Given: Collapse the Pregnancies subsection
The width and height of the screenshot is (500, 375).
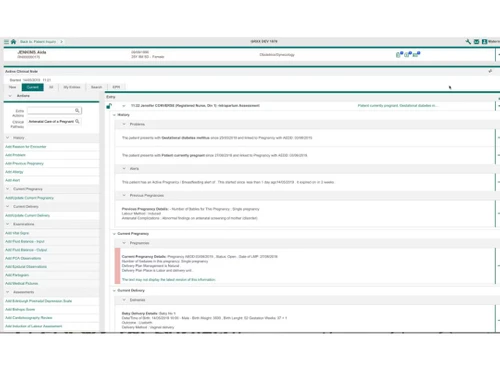Looking at the screenshot, I should click(x=124, y=243).
